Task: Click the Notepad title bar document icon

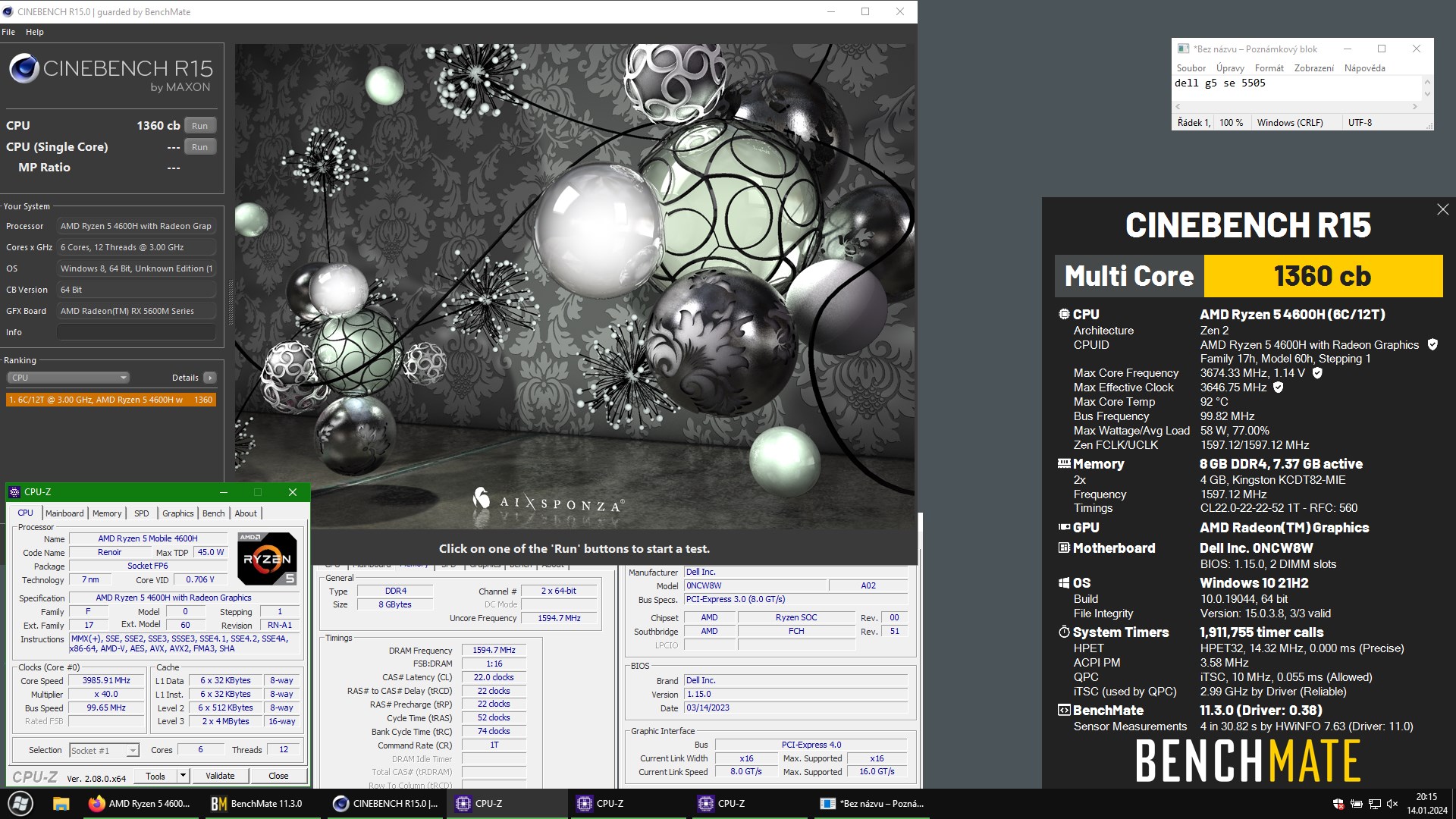Action: [x=1183, y=49]
